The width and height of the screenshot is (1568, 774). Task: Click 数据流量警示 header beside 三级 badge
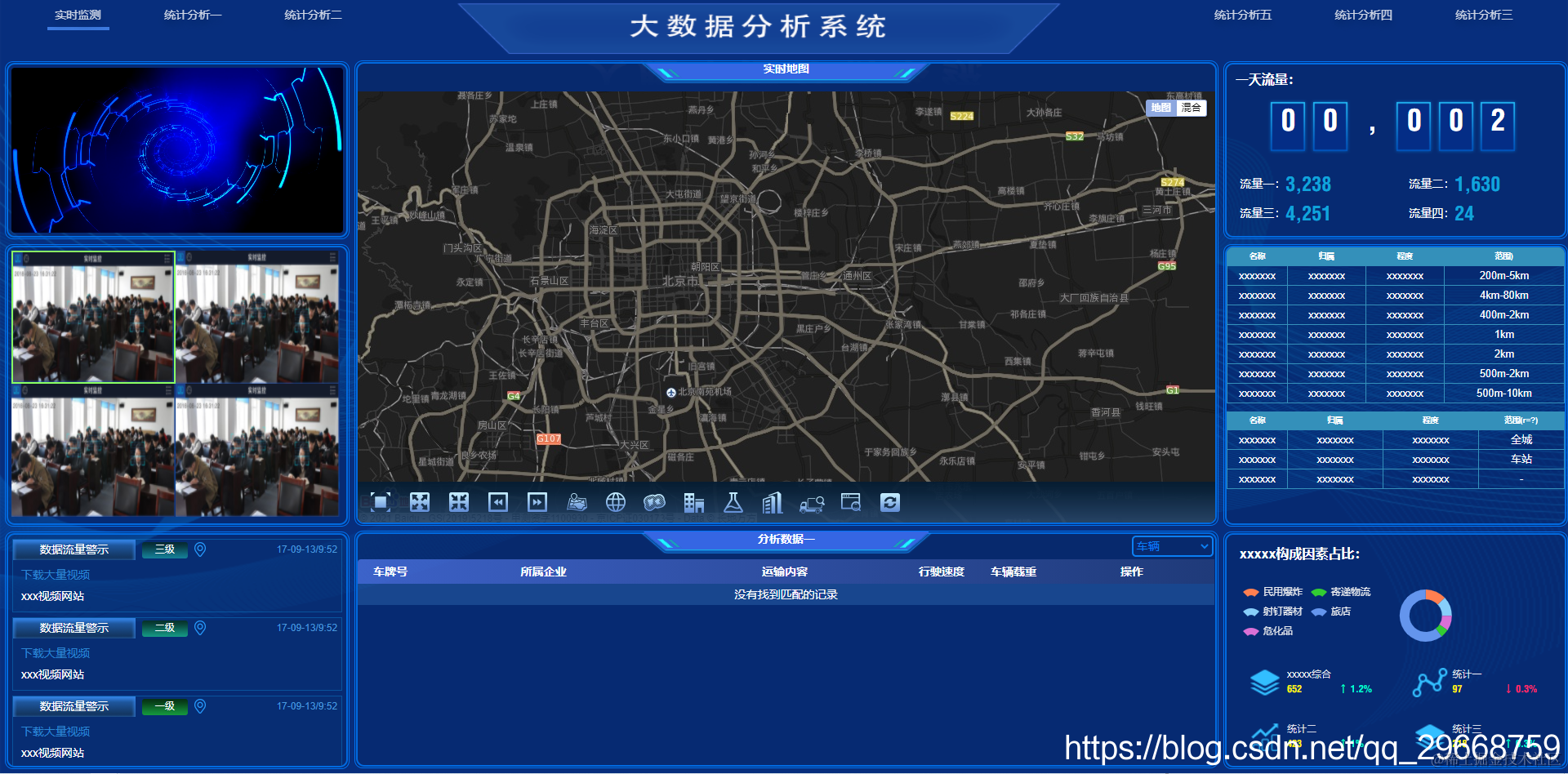[x=74, y=549]
